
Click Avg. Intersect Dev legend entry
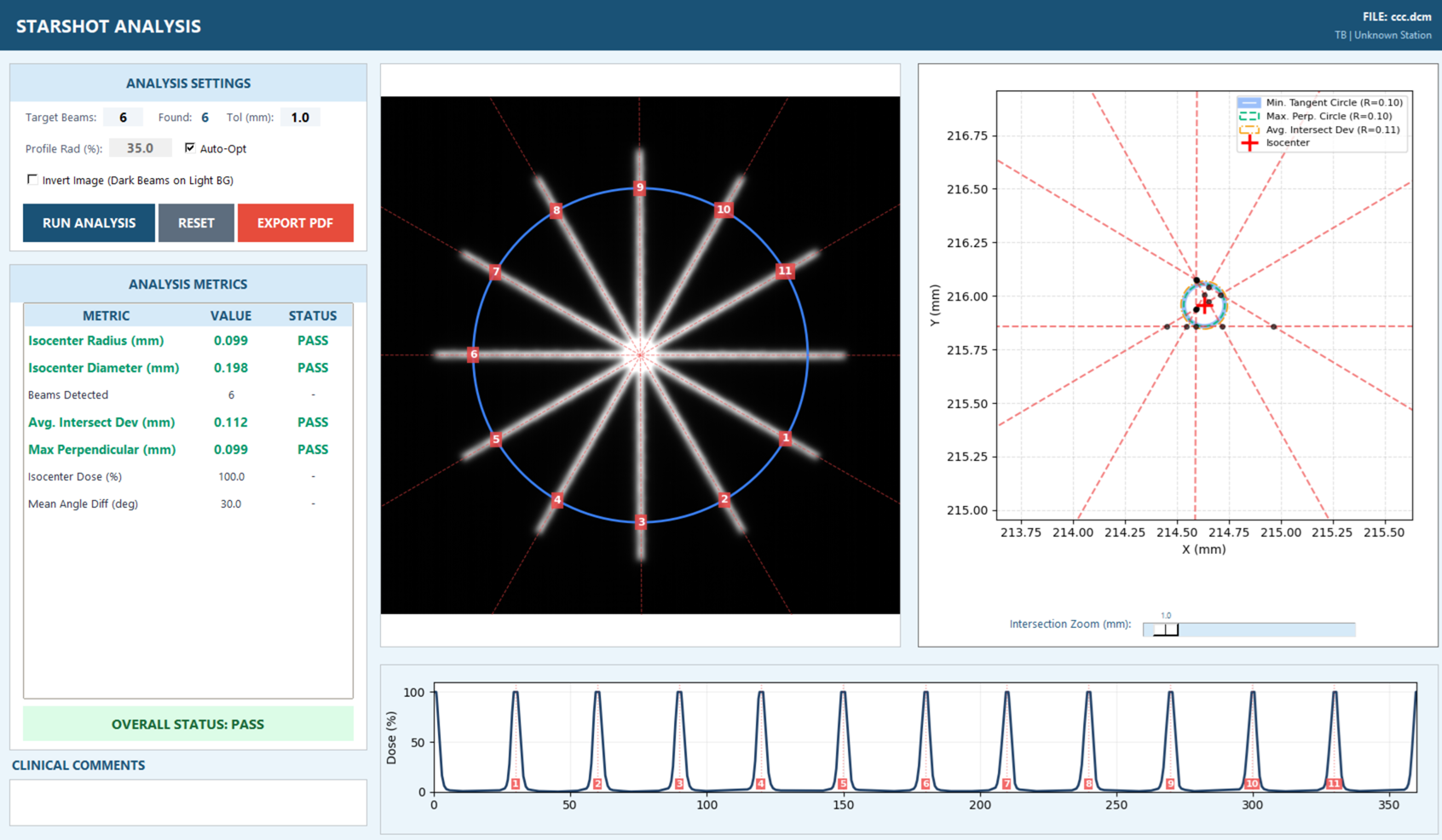(x=1318, y=129)
